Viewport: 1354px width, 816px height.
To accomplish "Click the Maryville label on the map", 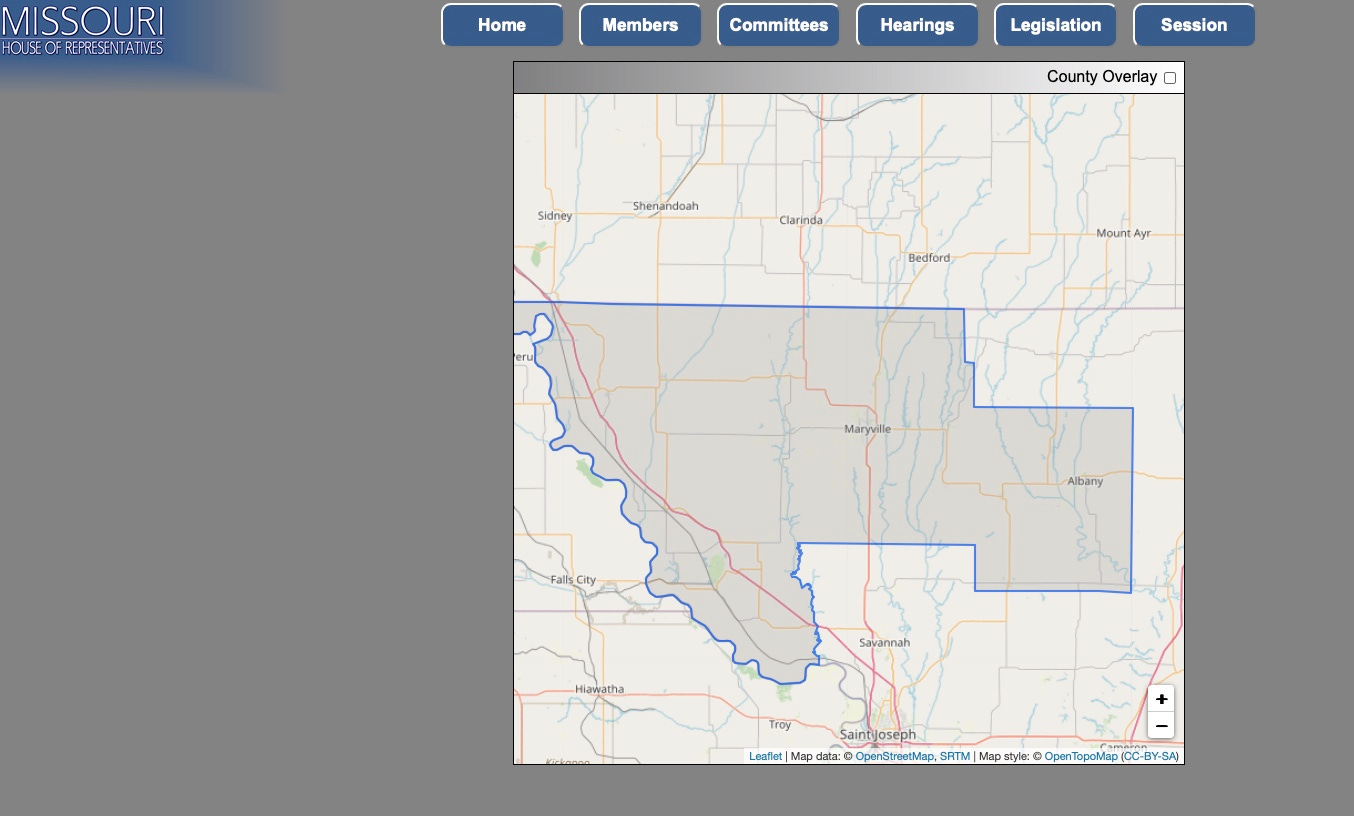I will click(x=867, y=429).
